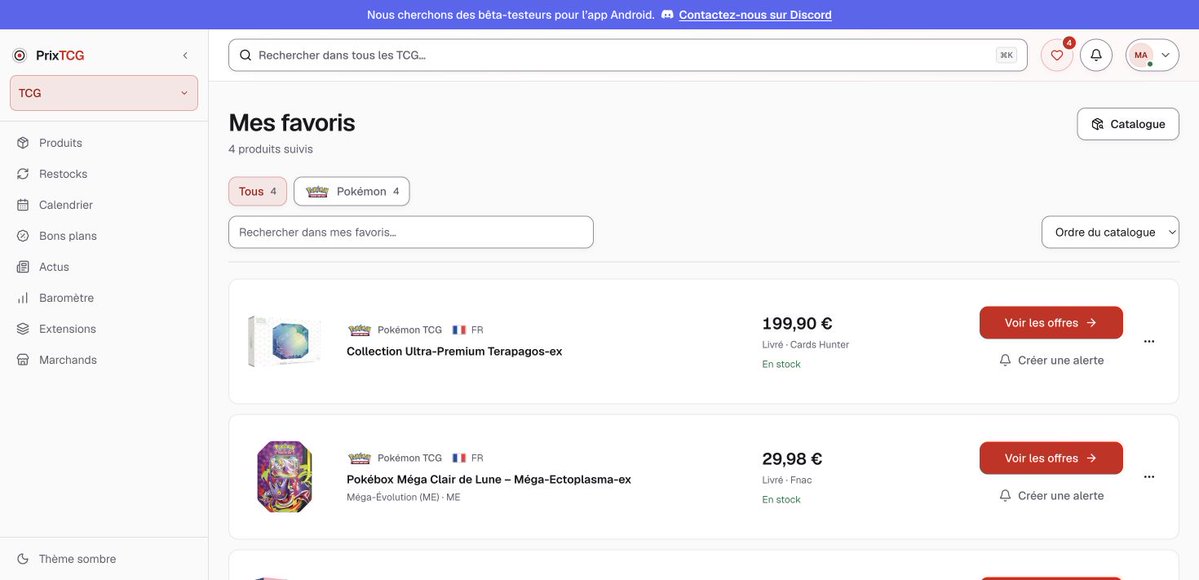Image resolution: width=1199 pixels, height=580 pixels.
Task: Open notifications bell in header
Action: point(1096,55)
